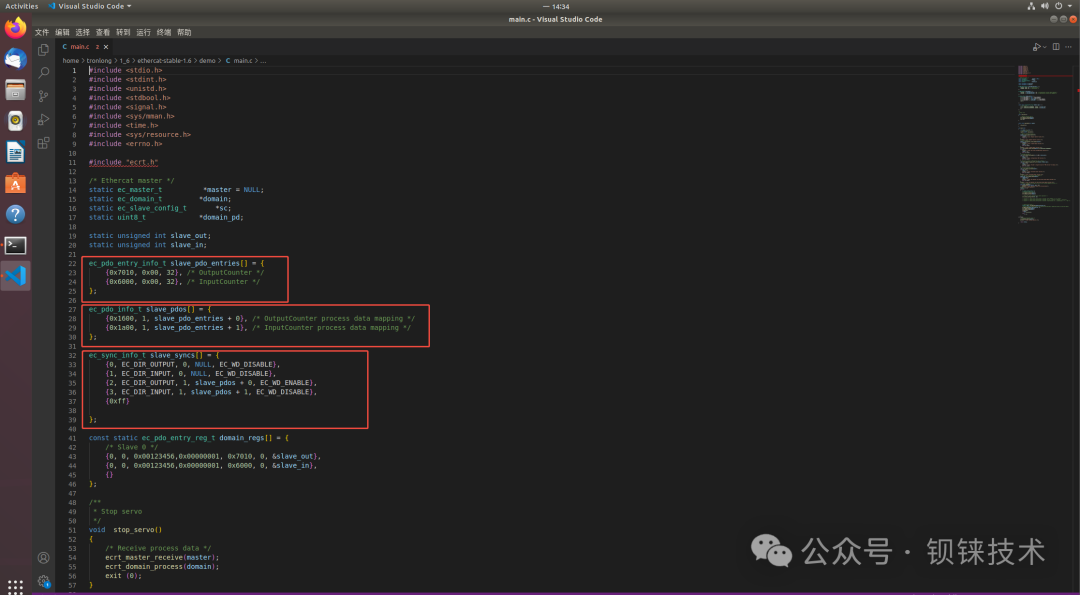
Task: Open the volume icon in top bar
Action: coord(1045,6)
